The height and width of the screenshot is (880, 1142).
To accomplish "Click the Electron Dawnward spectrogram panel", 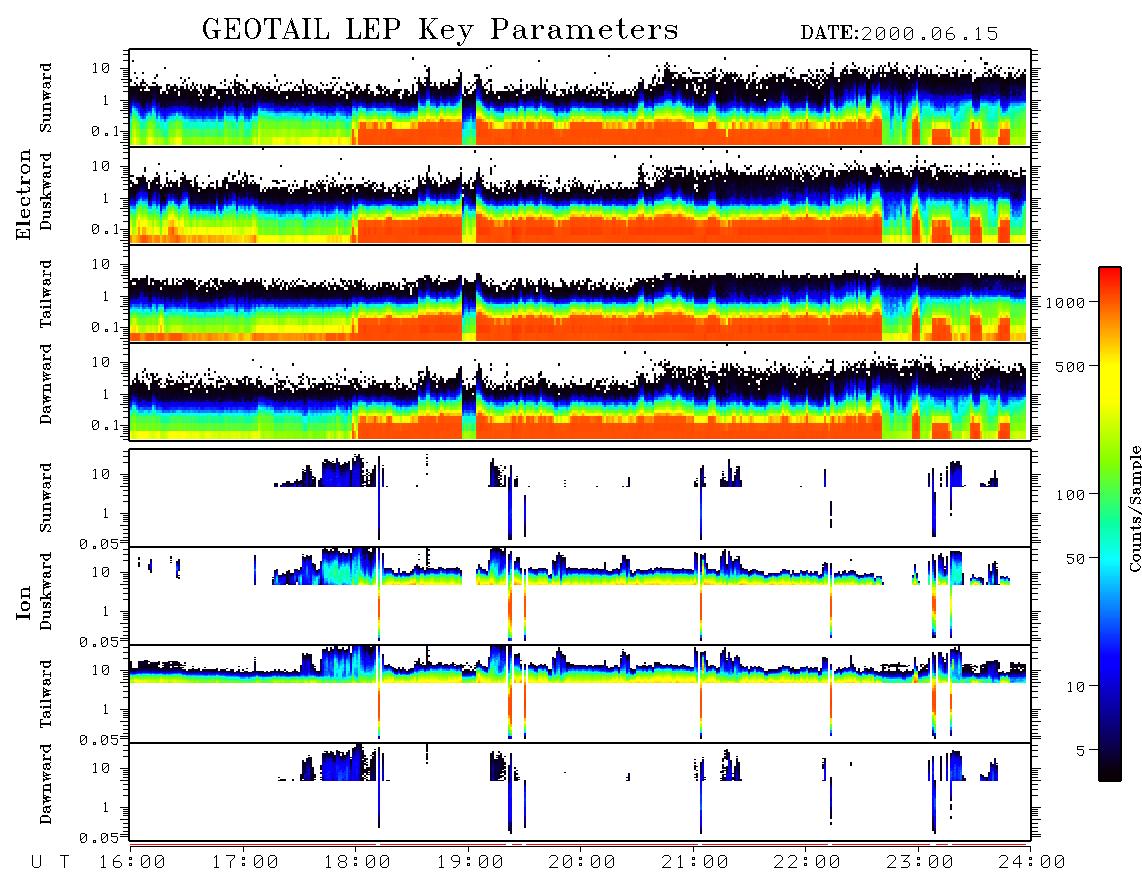I will tap(580, 391).
